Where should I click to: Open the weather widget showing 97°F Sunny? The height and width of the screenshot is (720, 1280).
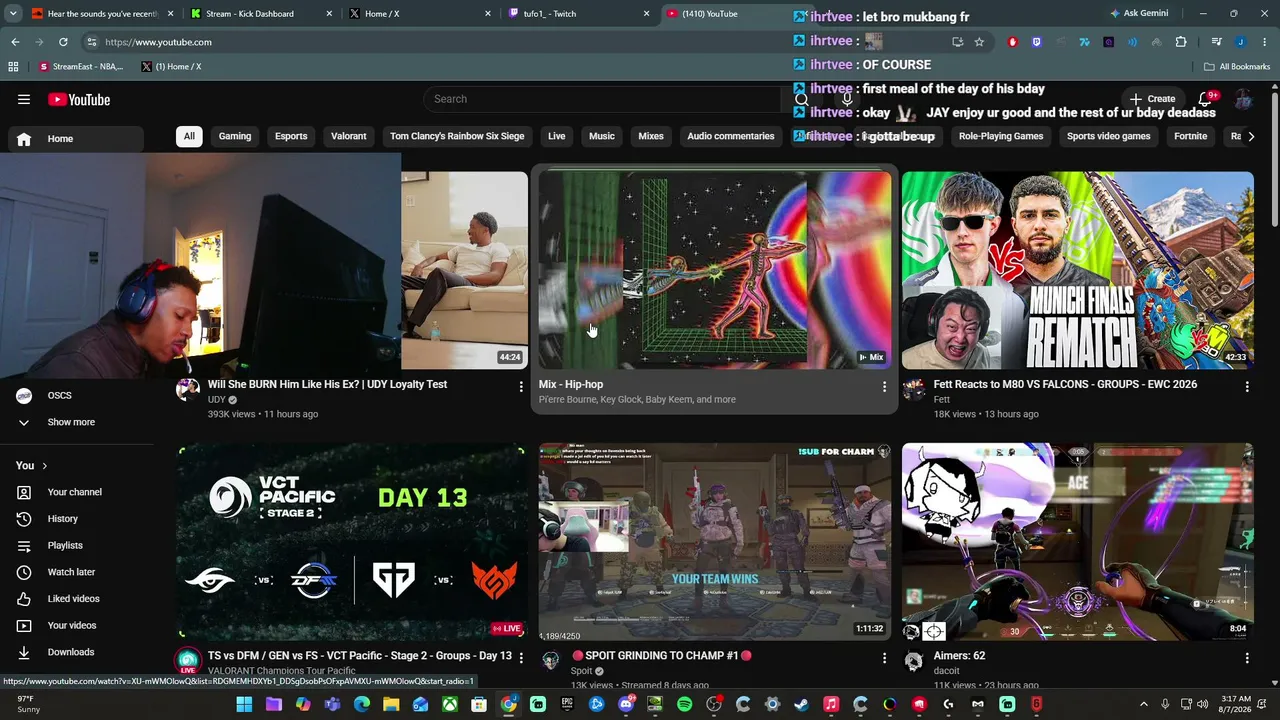coord(27,704)
